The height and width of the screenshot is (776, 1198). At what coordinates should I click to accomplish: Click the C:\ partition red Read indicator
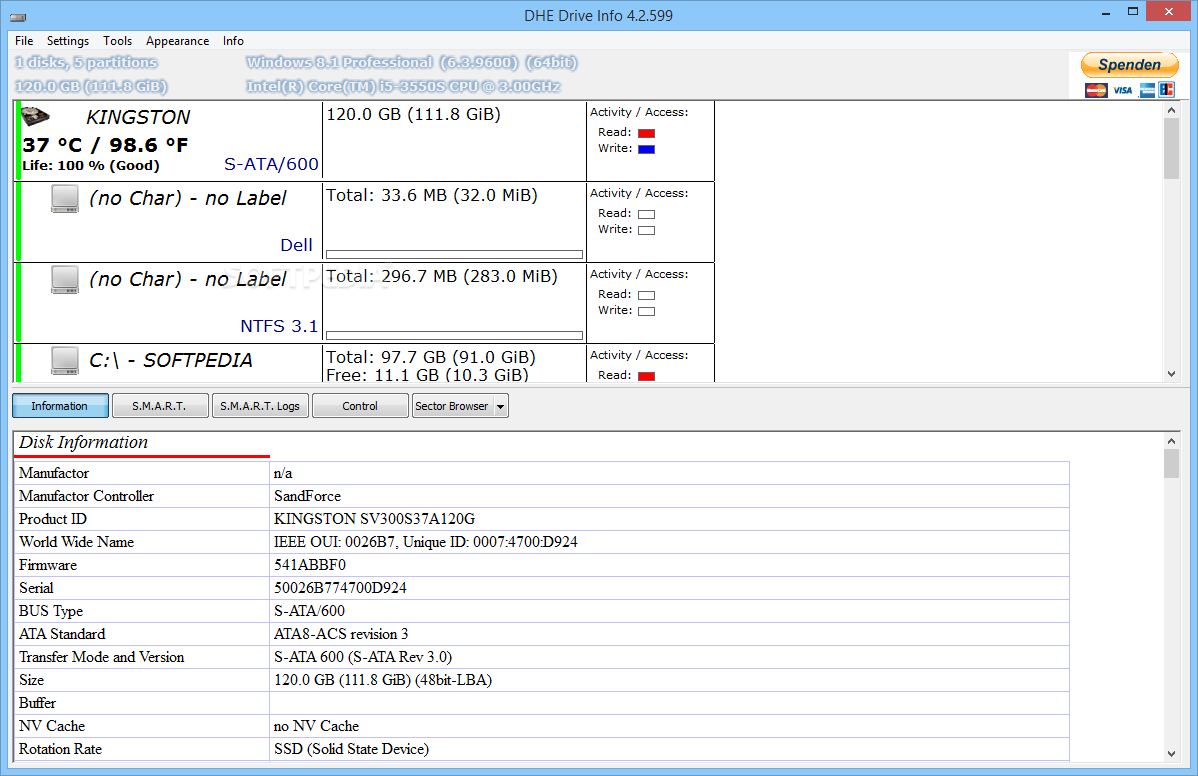tap(646, 377)
